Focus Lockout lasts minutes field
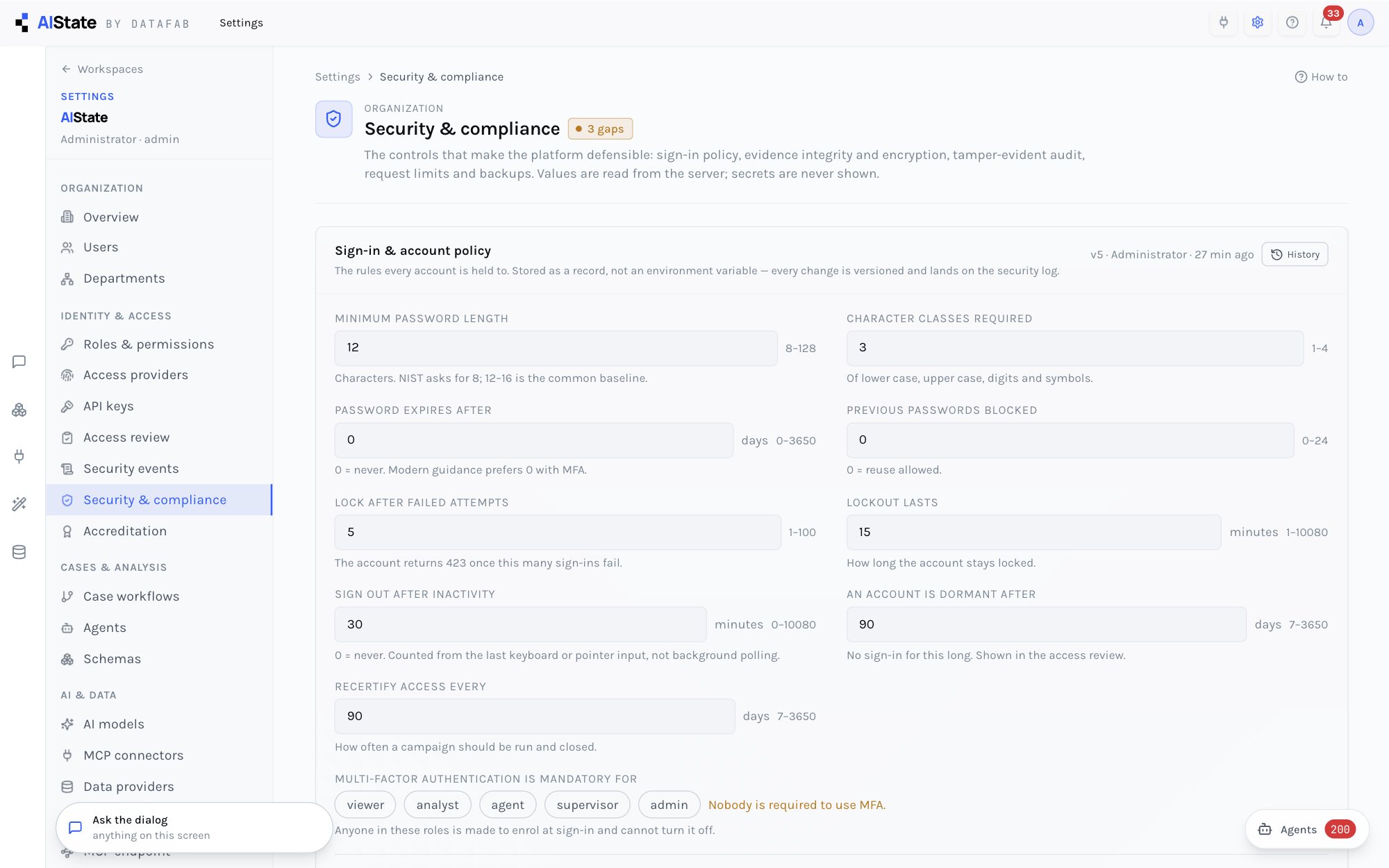Image resolution: width=1389 pixels, height=868 pixels. click(x=1033, y=532)
